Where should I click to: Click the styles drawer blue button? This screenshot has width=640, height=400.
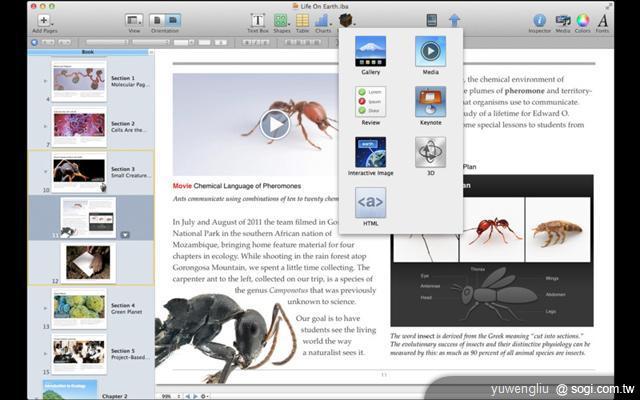tap(34, 42)
